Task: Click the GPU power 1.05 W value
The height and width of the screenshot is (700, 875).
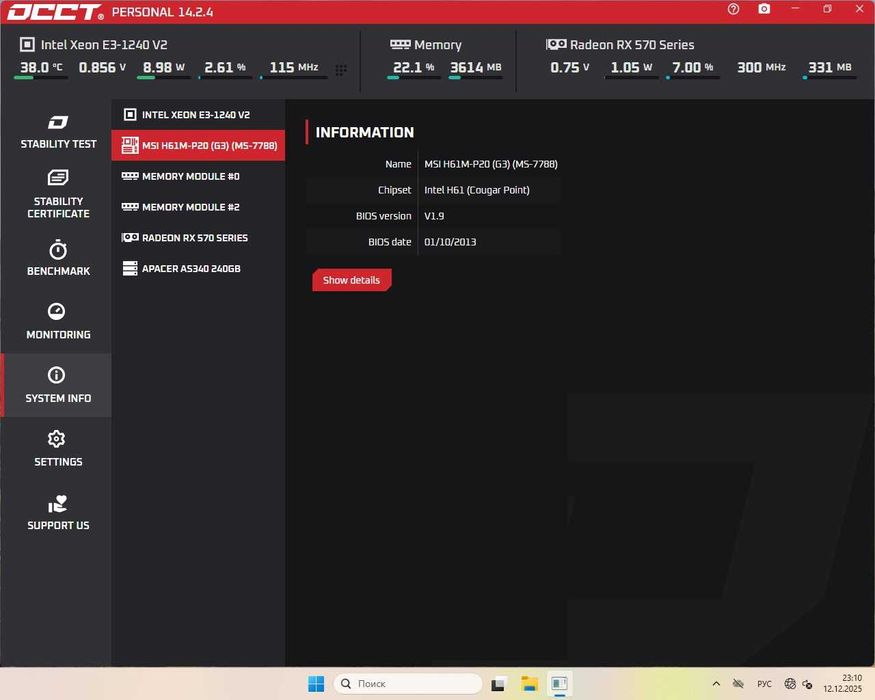Action: click(x=631, y=68)
